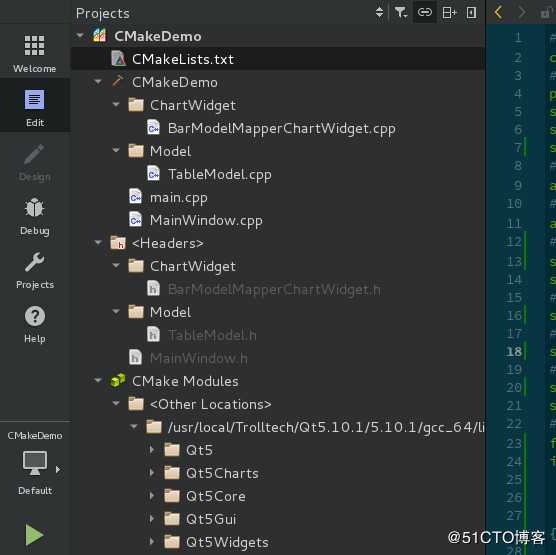Click the TableModel.cpp file icon
Viewport: 556px width, 555px height.
point(154,174)
